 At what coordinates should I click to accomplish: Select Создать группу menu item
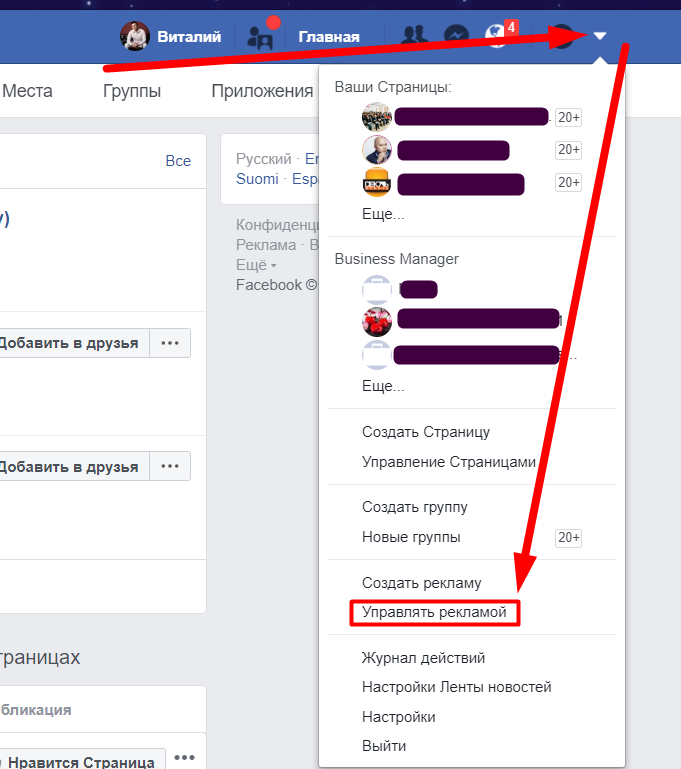[x=414, y=507]
